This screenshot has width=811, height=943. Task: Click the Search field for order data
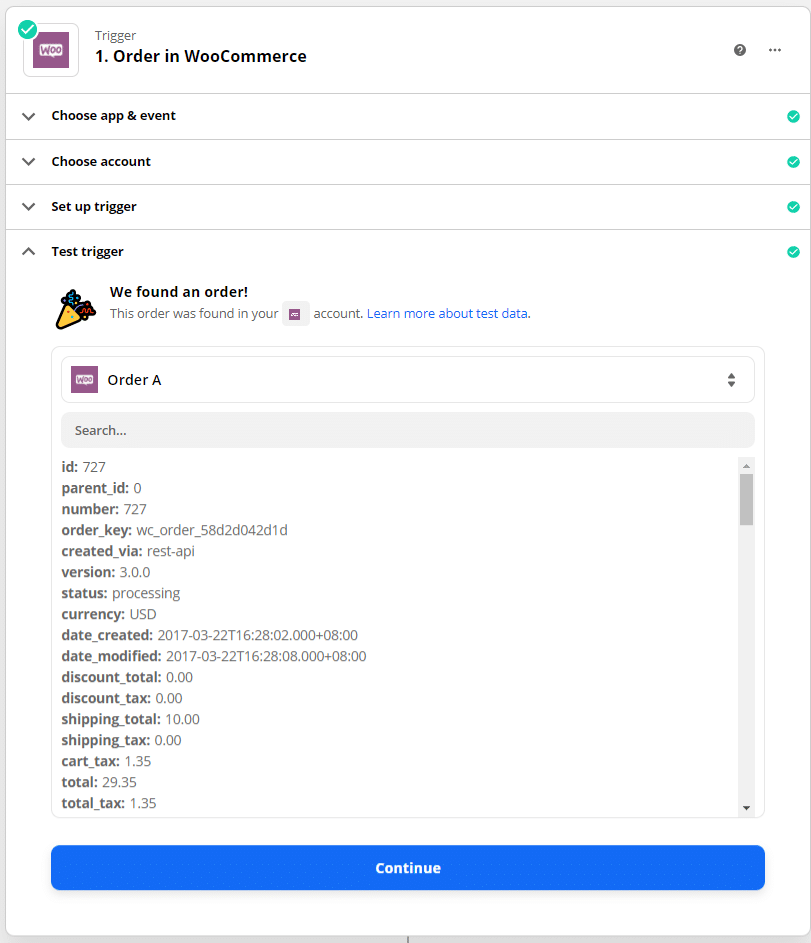coord(408,430)
